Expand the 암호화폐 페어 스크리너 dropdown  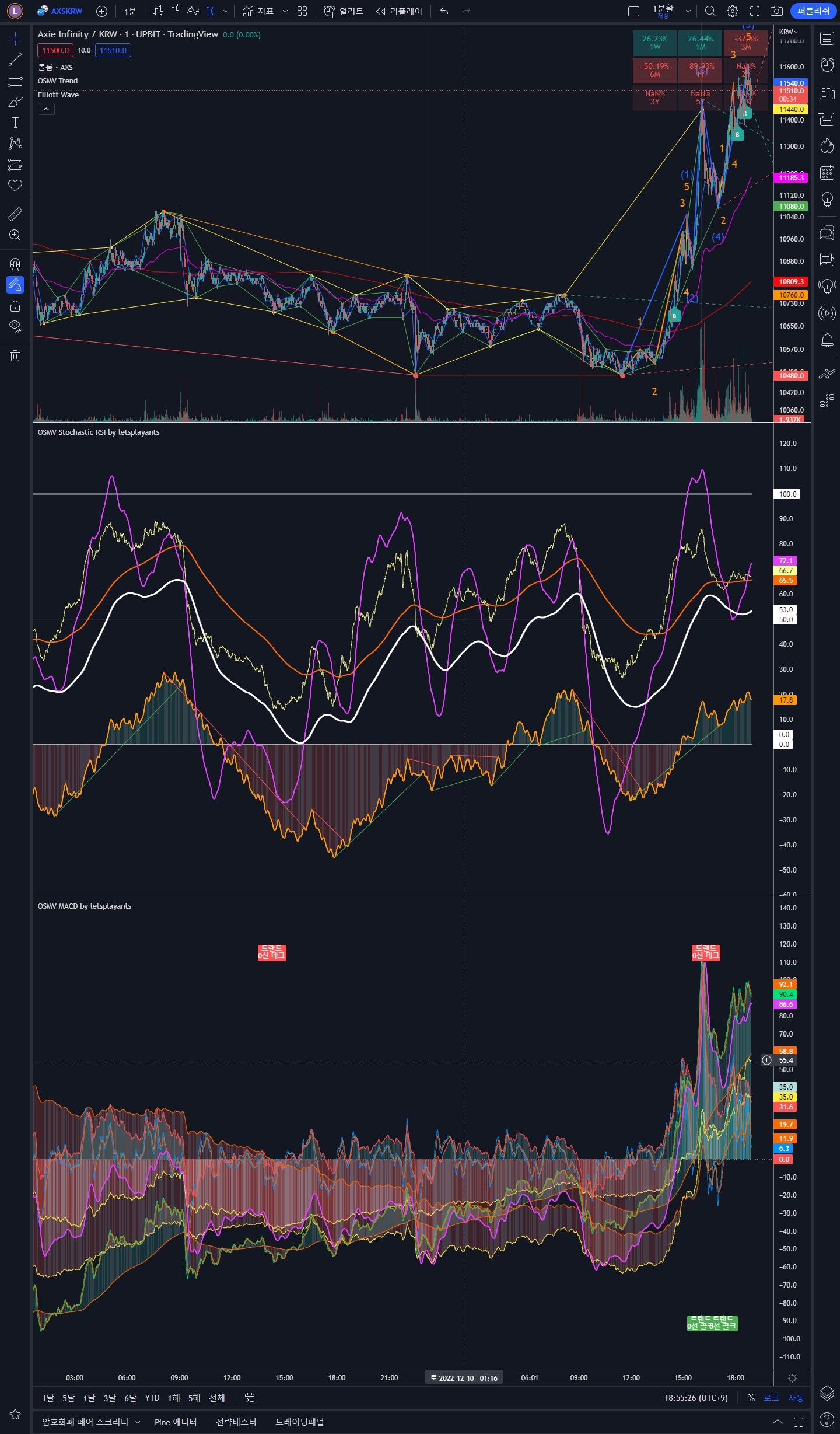(x=138, y=1422)
